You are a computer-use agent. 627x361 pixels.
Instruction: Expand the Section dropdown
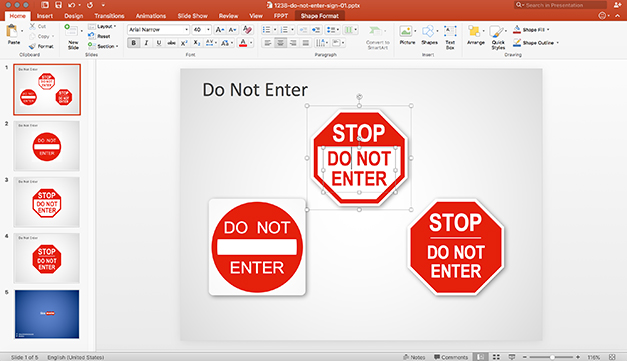tap(117, 46)
